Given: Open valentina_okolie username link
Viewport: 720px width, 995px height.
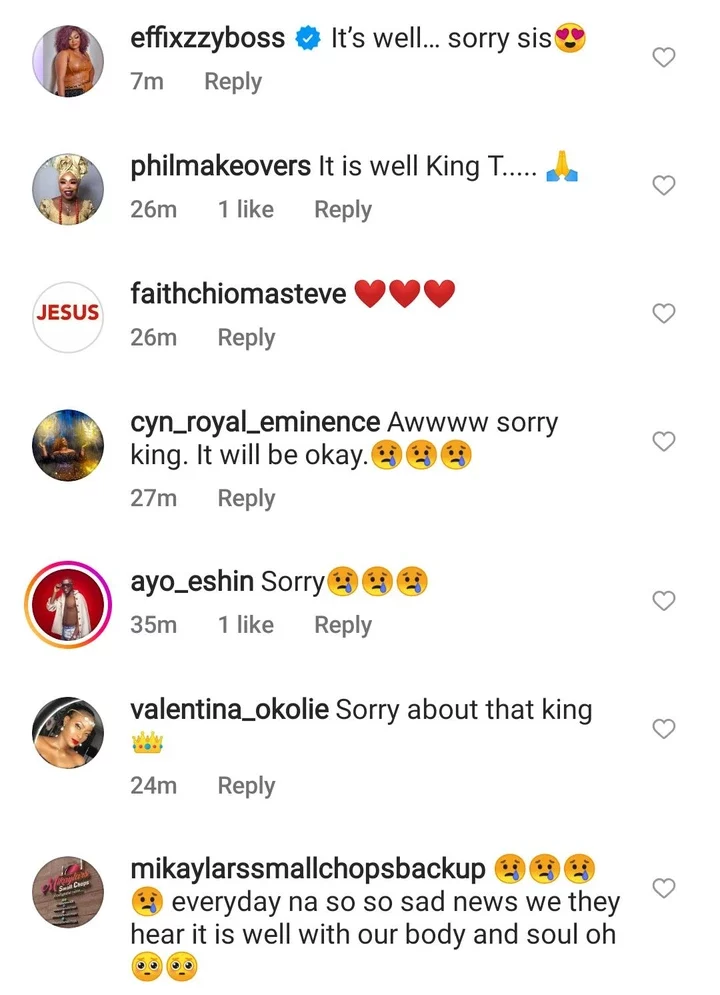Looking at the screenshot, I should (x=229, y=710).
